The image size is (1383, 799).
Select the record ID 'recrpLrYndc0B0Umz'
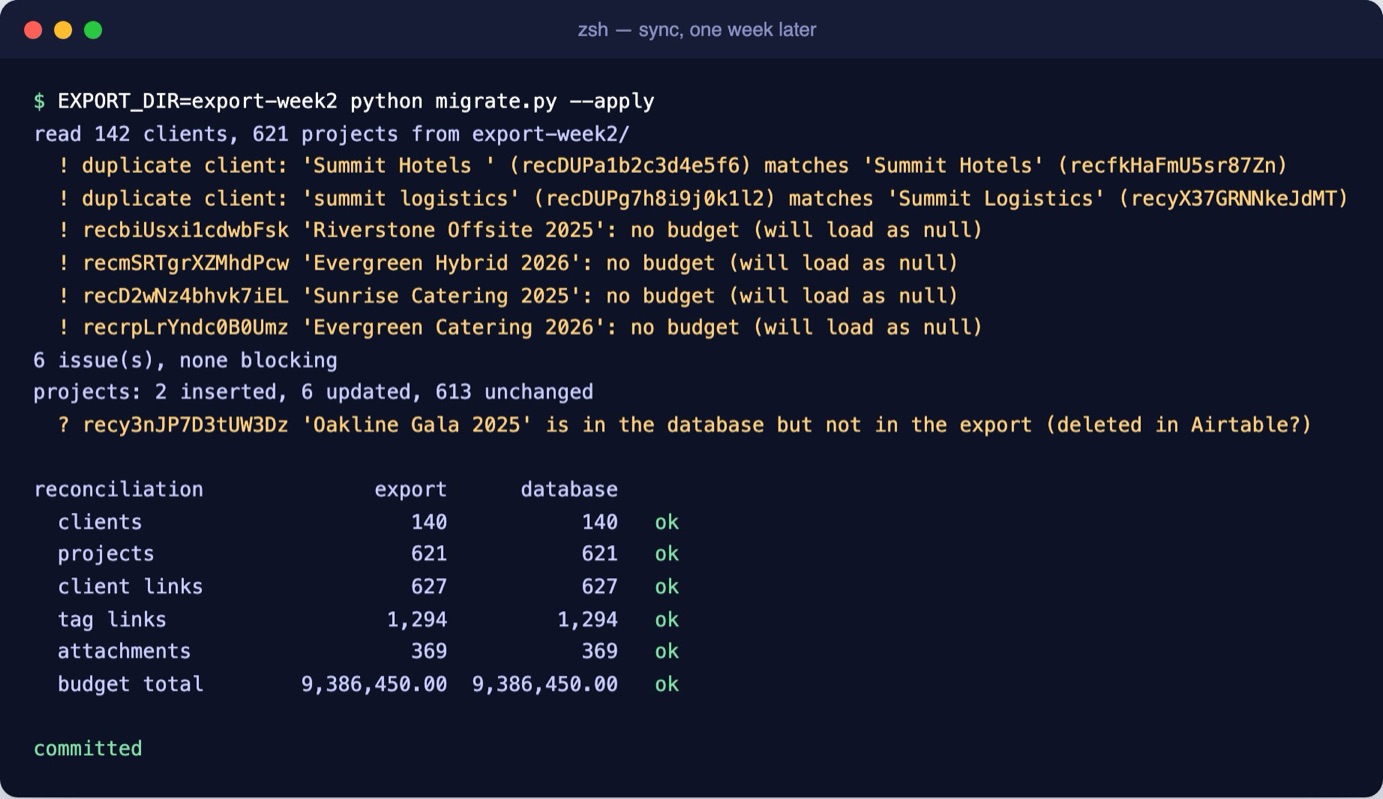click(x=186, y=328)
